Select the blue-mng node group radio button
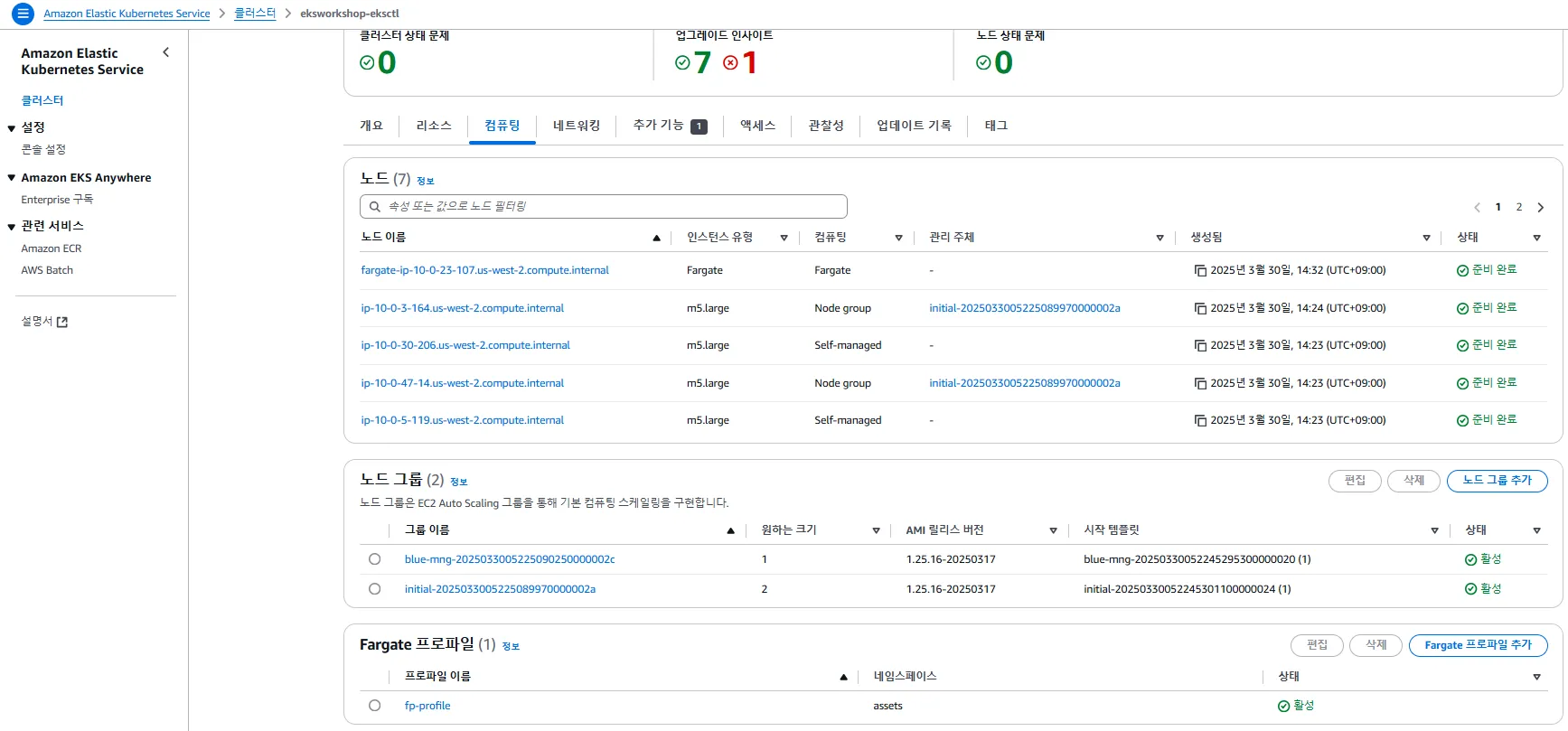 [x=374, y=559]
